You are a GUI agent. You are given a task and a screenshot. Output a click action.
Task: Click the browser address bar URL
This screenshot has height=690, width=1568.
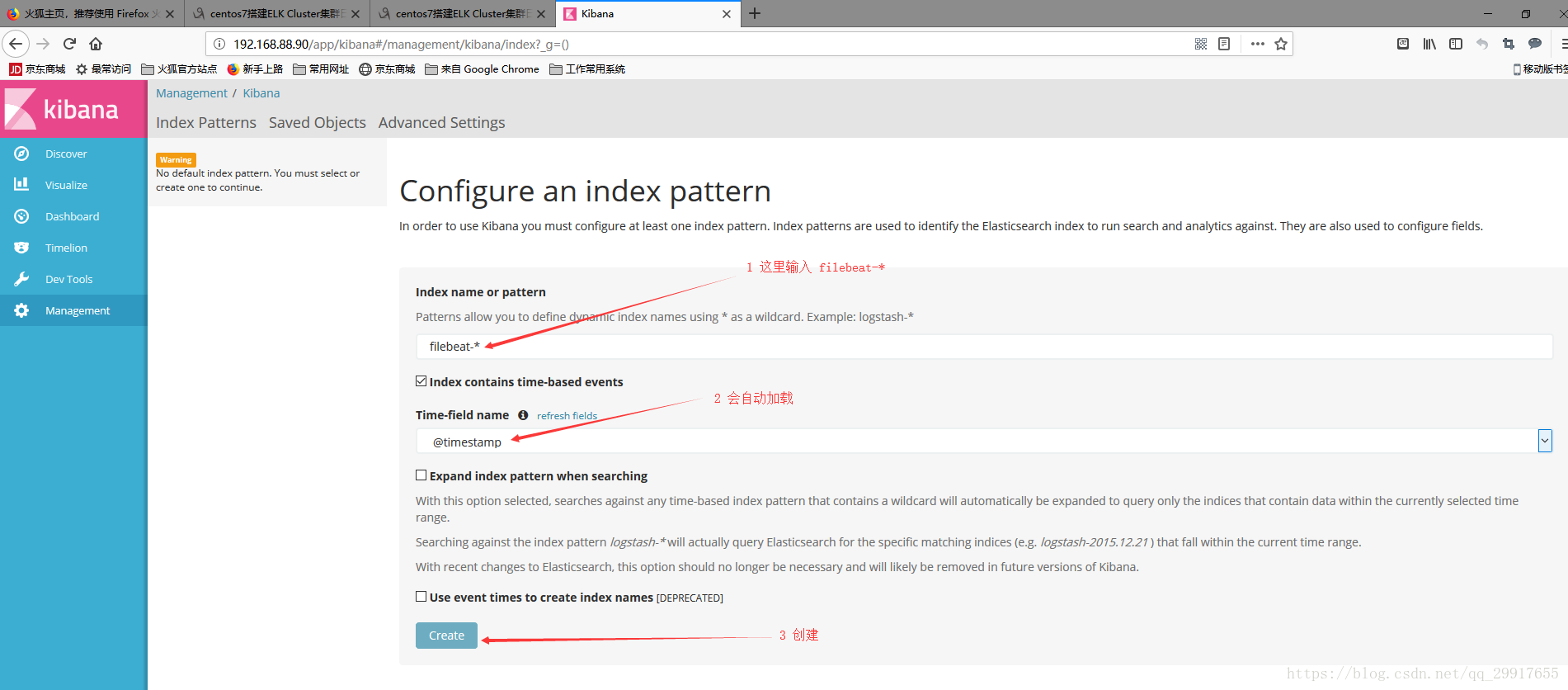point(401,45)
